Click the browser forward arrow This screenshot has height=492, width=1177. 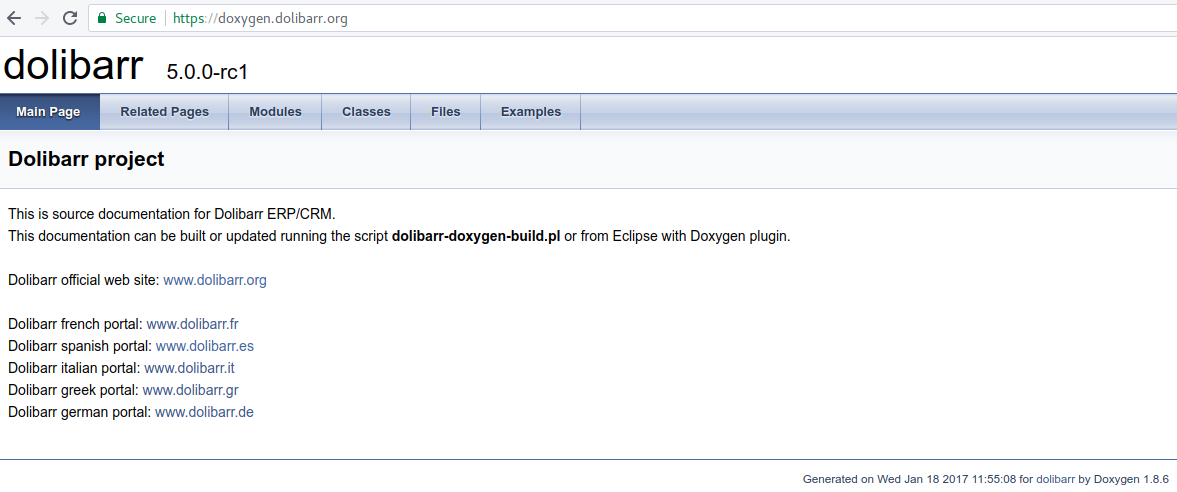pyautogui.click(x=42, y=19)
